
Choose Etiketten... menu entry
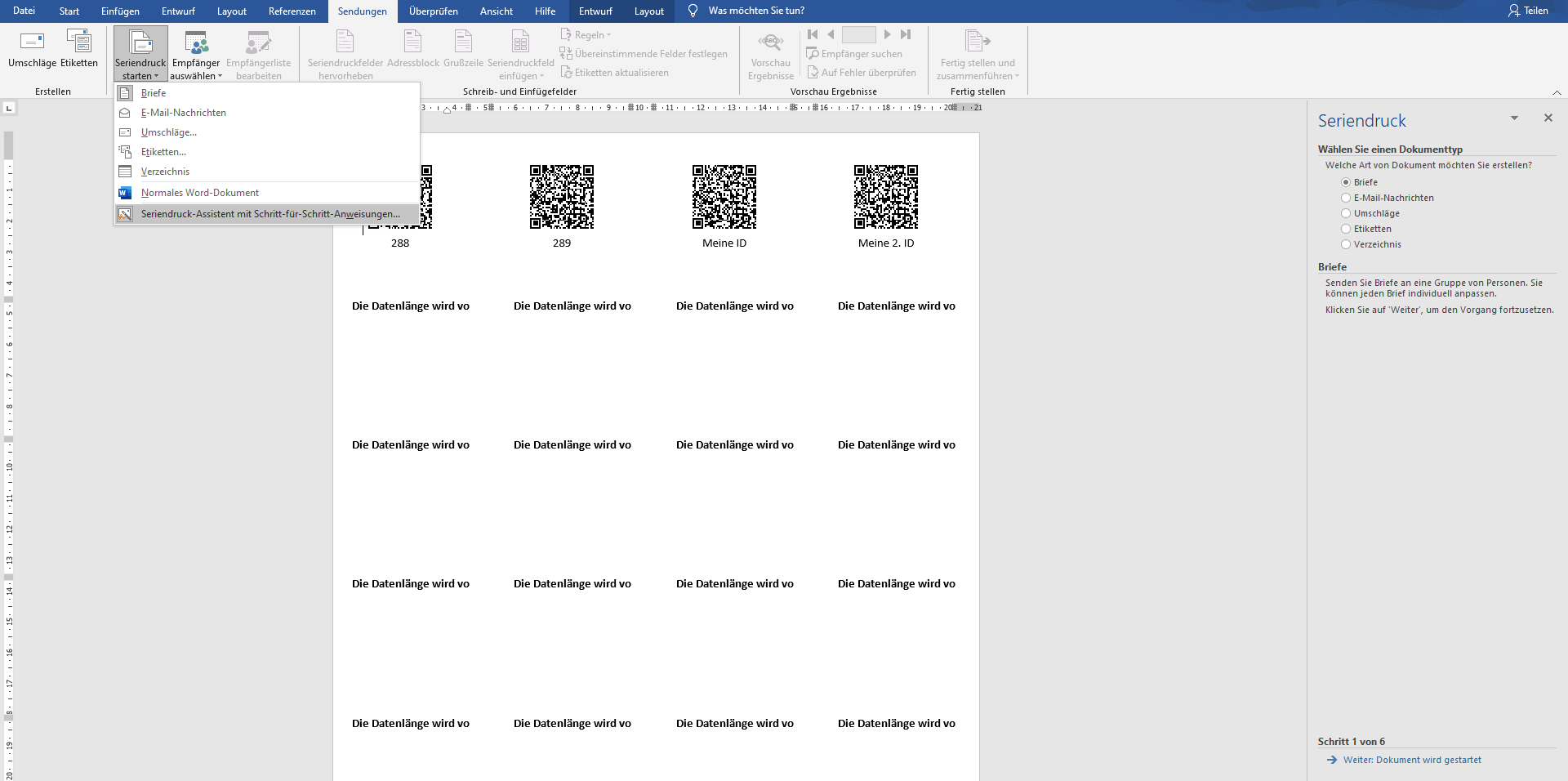(x=267, y=152)
